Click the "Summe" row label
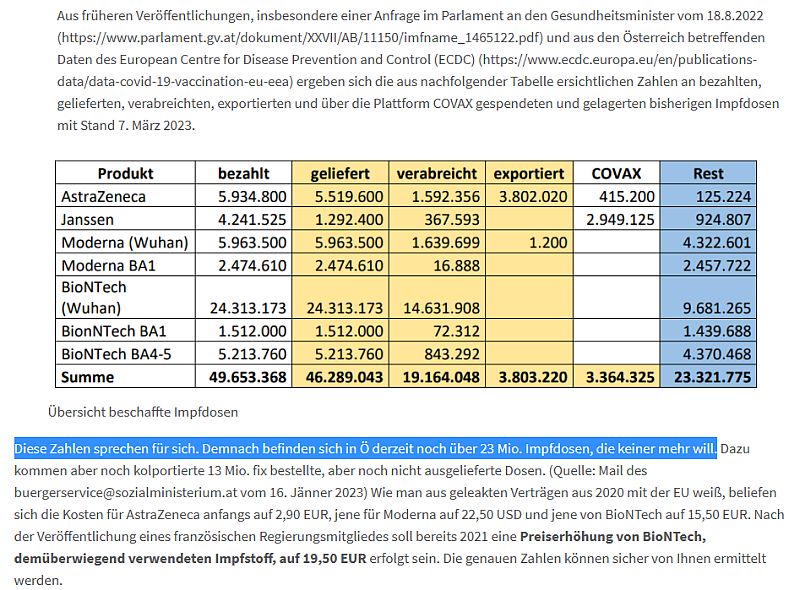 point(87,377)
